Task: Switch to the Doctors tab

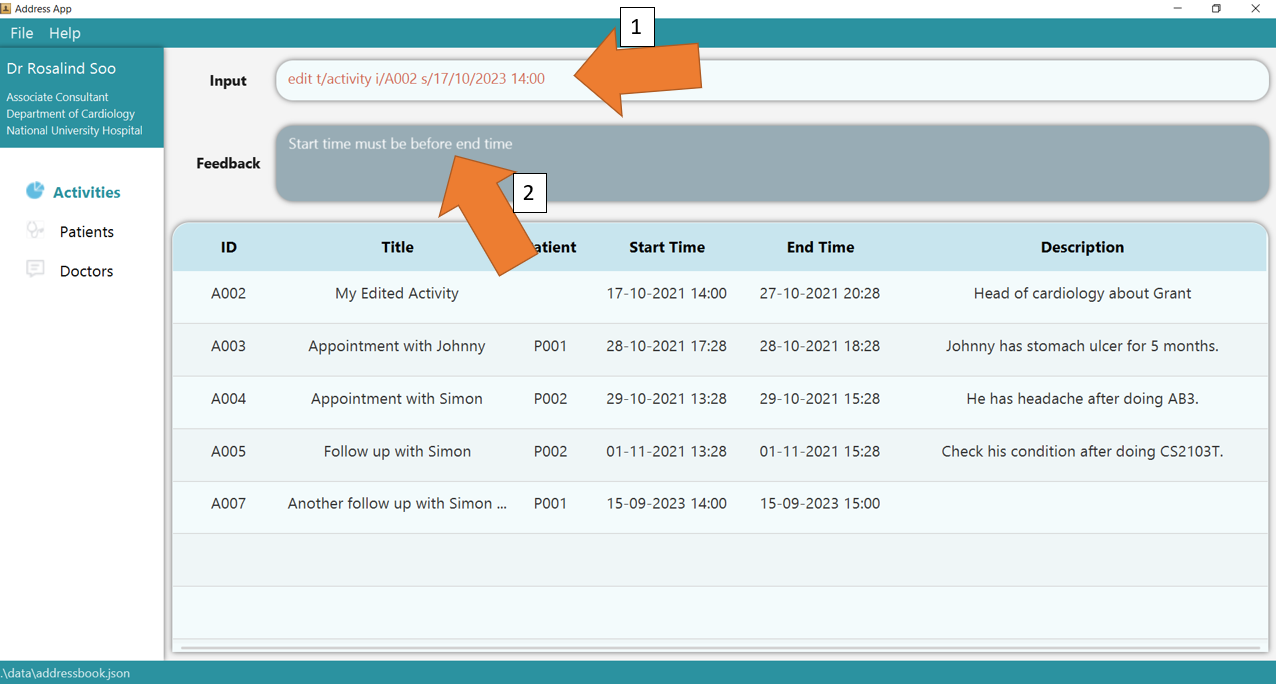Action: pos(86,271)
